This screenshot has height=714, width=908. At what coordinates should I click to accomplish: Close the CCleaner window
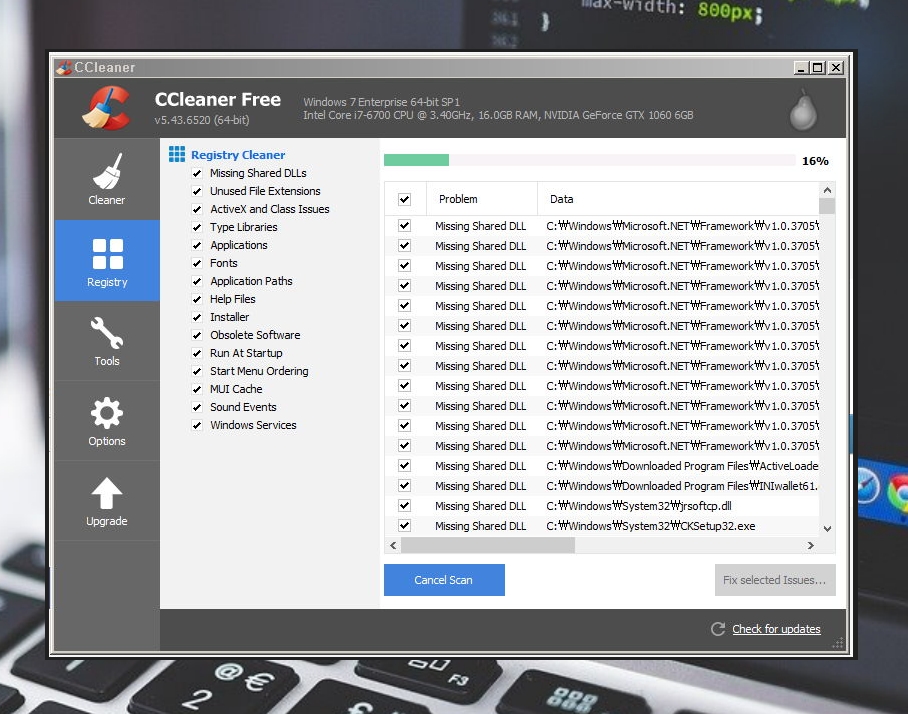[836, 68]
